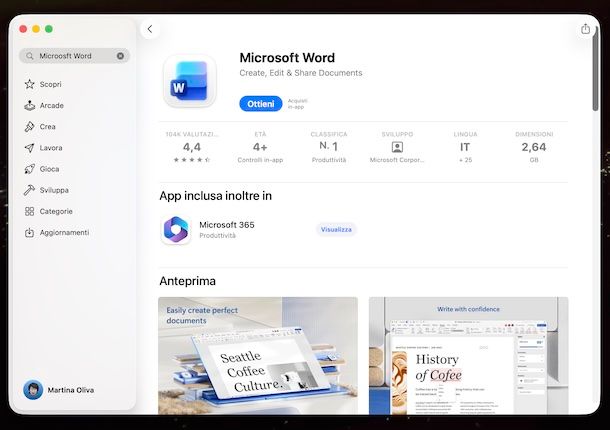Click the App inclusa inoltre in heading

(x=216, y=196)
